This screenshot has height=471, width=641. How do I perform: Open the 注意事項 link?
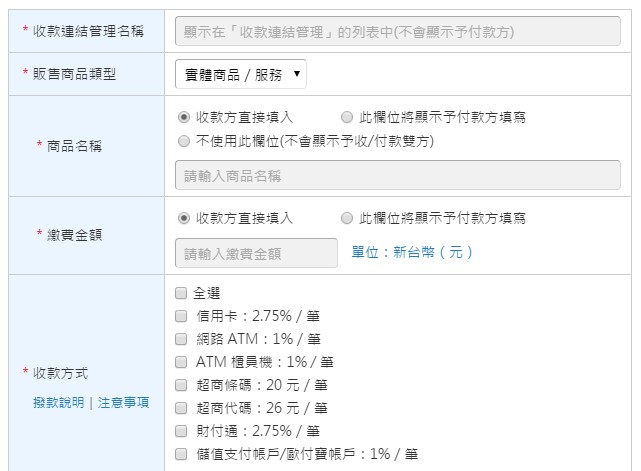click(x=123, y=403)
